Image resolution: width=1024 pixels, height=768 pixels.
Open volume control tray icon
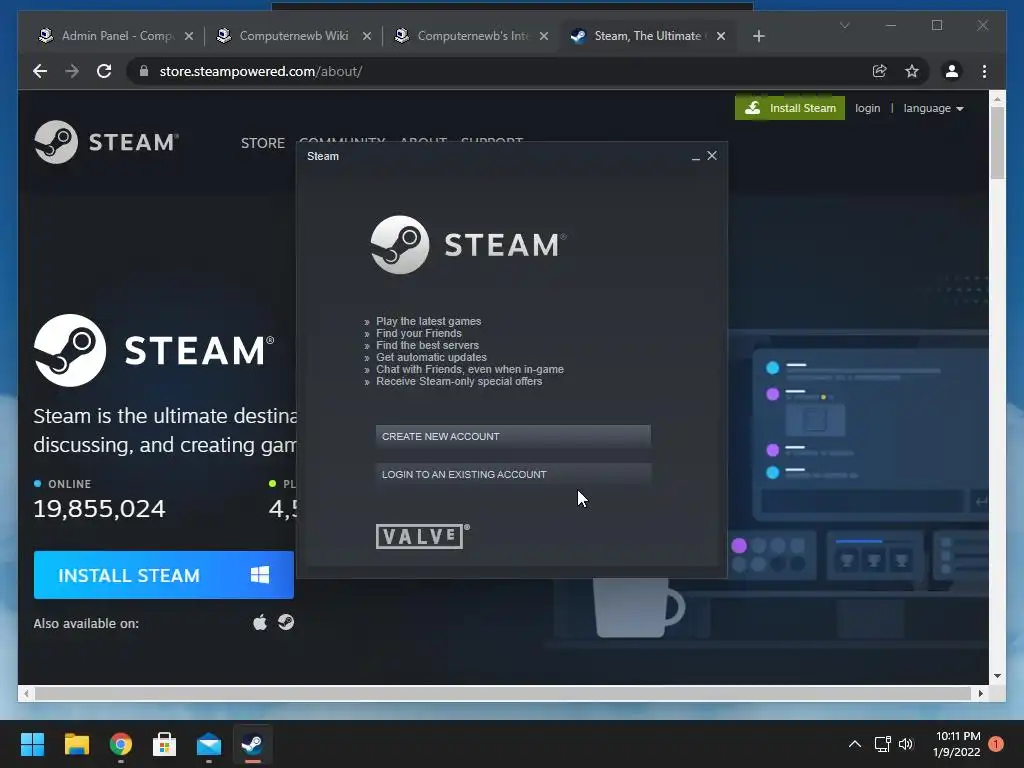click(906, 744)
